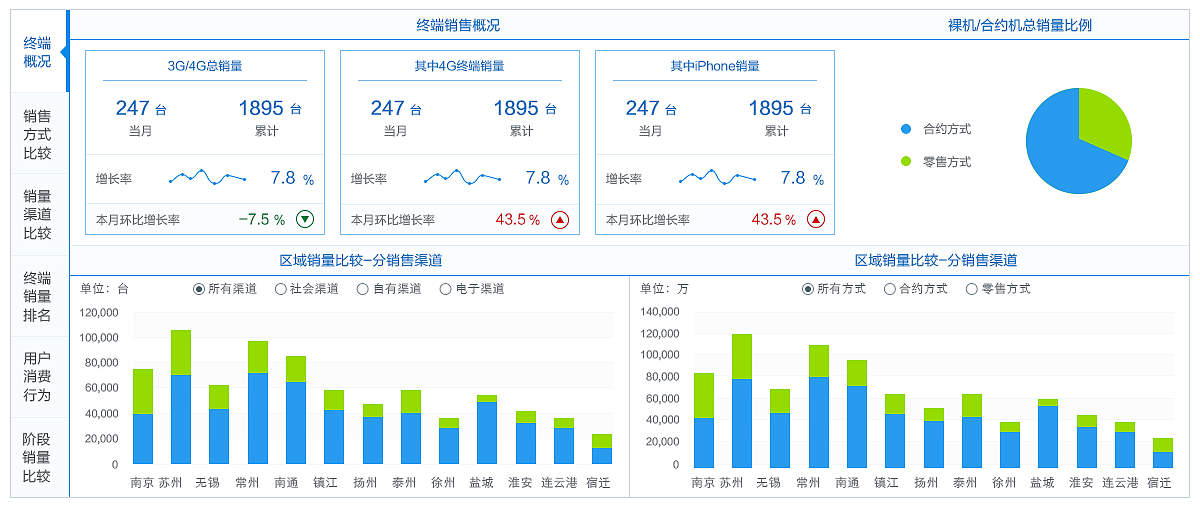Choose the 零售方式 radio option above the 万 chart
The image size is (1200, 509).
point(972,289)
